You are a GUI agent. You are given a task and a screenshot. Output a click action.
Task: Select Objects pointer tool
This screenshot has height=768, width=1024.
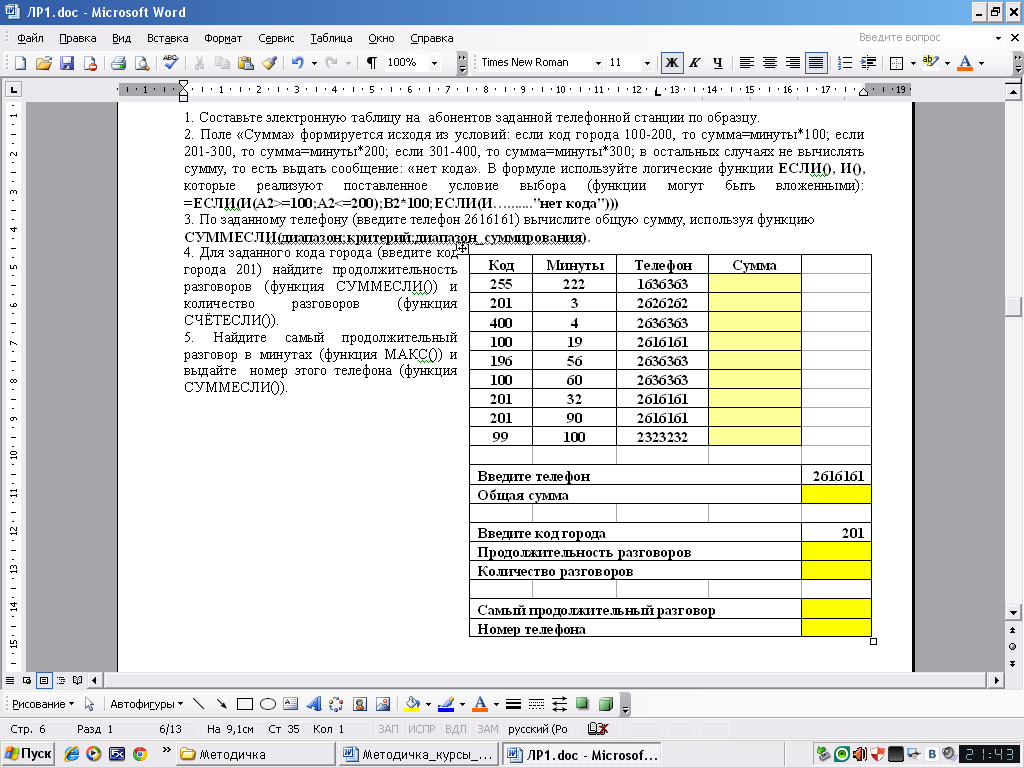click(89, 704)
